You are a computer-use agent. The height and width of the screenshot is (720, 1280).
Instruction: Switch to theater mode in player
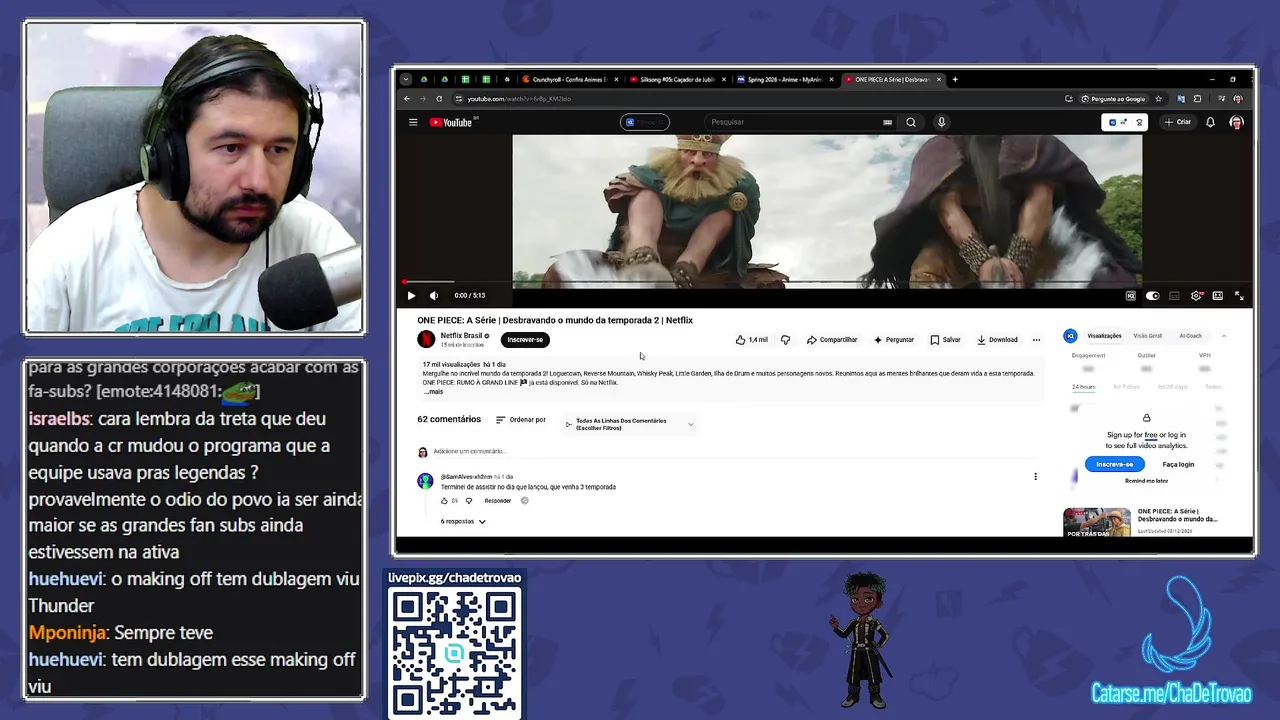(1217, 296)
